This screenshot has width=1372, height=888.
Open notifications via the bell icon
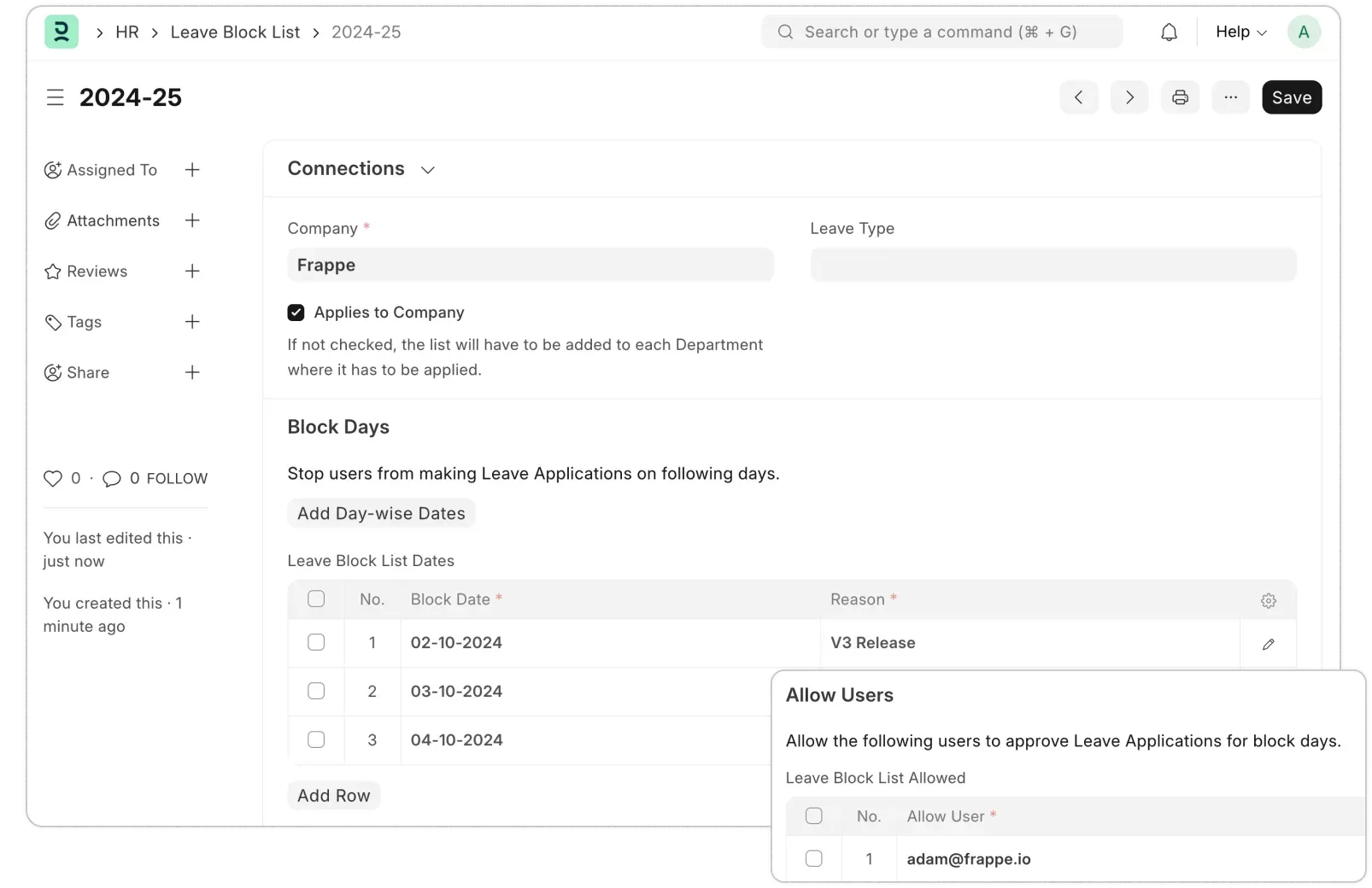[x=1169, y=32]
